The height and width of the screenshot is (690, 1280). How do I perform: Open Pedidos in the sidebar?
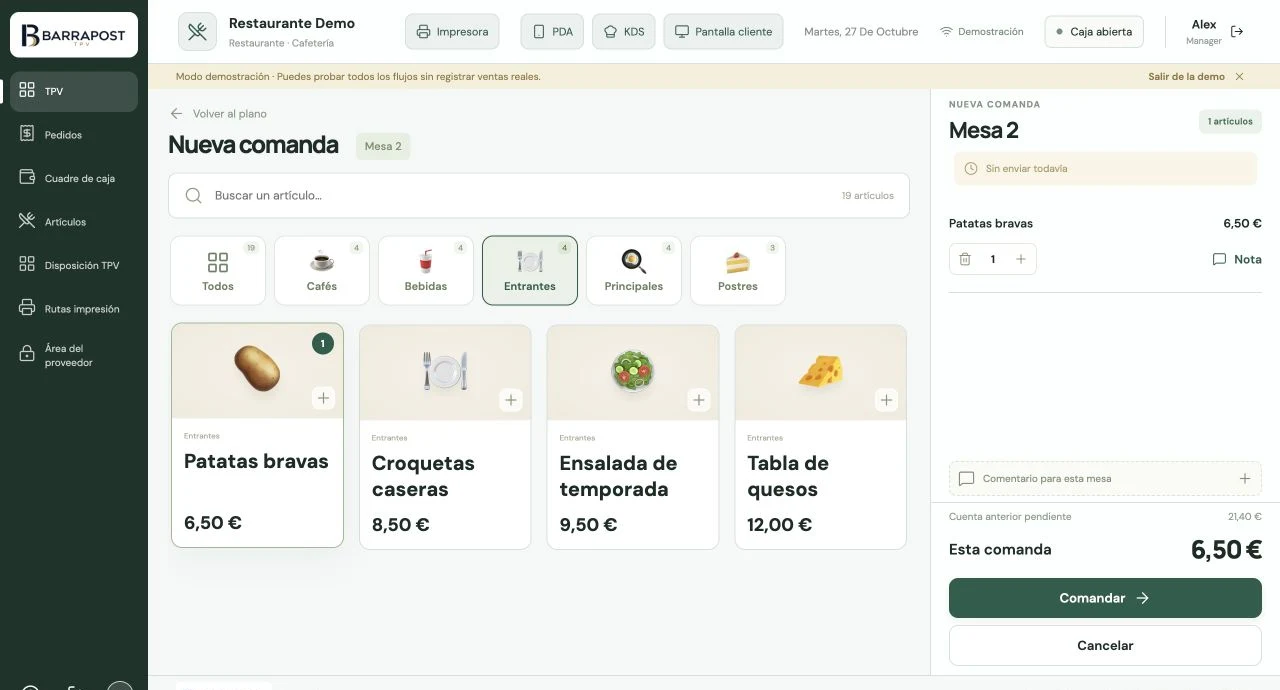74,135
